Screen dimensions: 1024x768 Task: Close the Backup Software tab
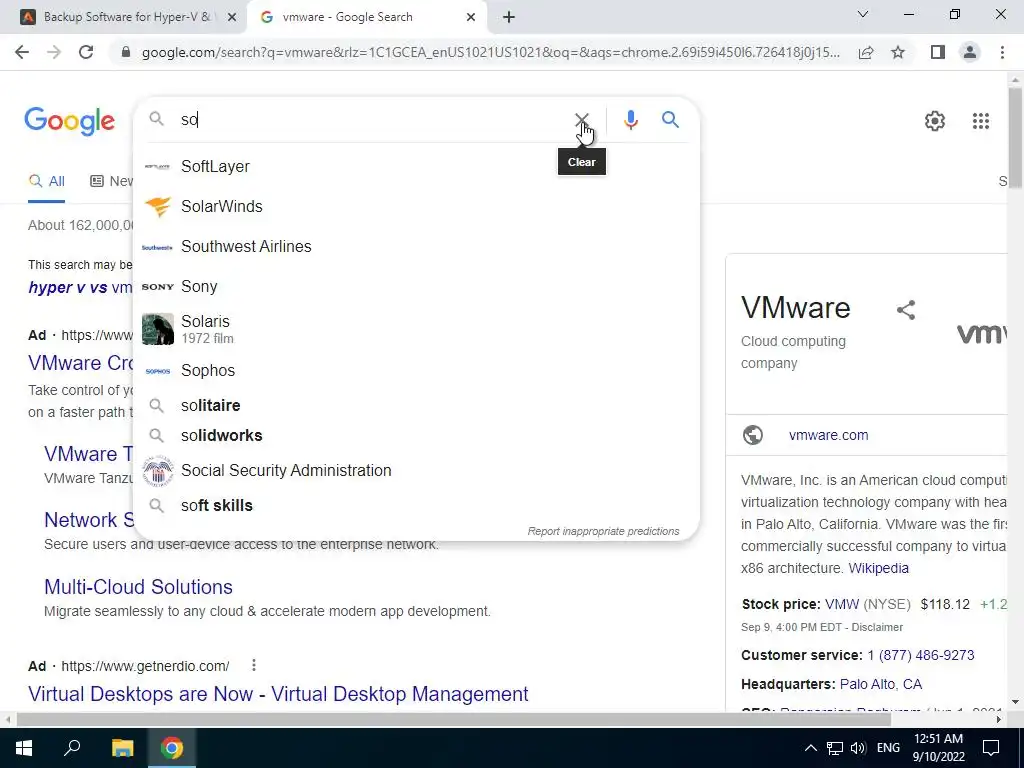tap(231, 17)
